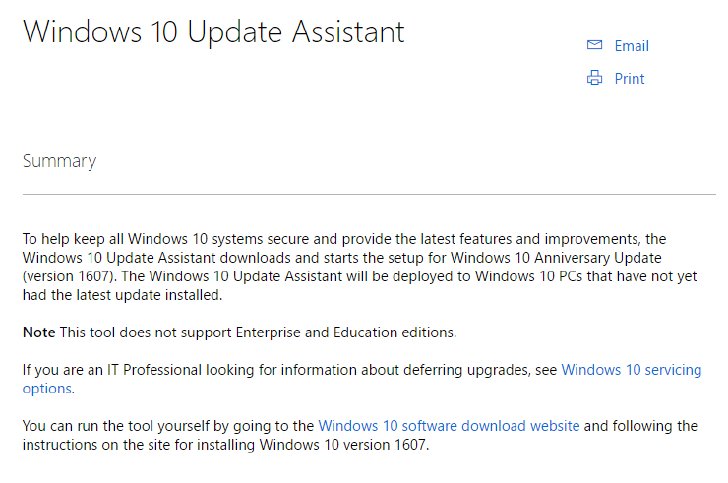Click the Windows 10 Update Assistant title
The width and height of the screenshot is (728, 483).
pos(214,33)
